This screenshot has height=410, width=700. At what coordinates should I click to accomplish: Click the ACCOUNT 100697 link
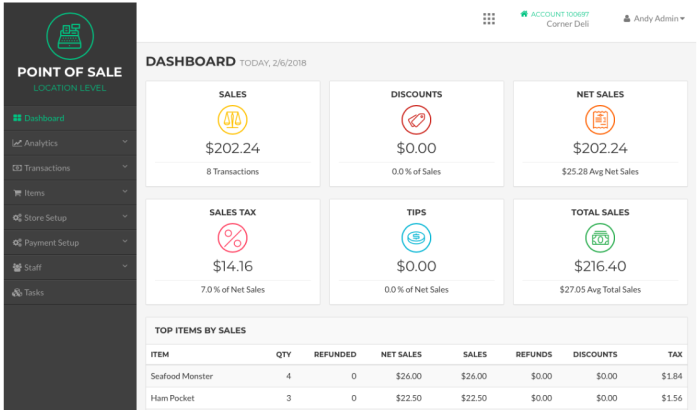pos(560,14)
